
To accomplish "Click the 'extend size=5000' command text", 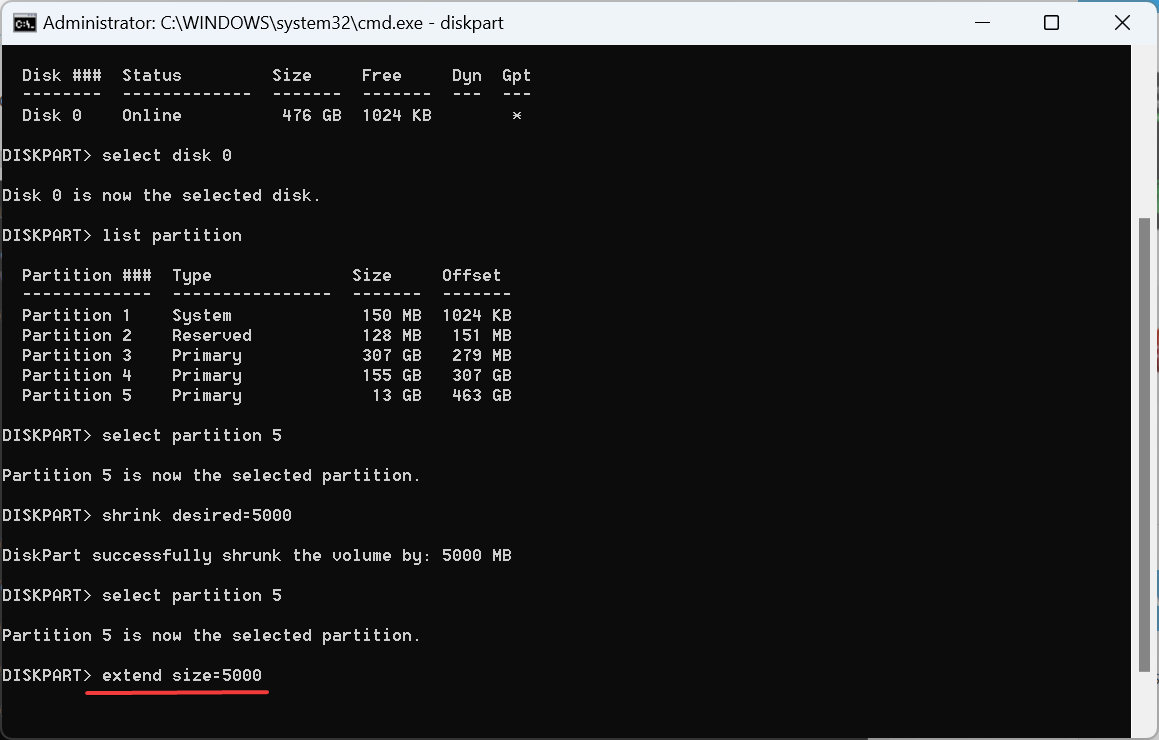I will [x=182, y=675].
